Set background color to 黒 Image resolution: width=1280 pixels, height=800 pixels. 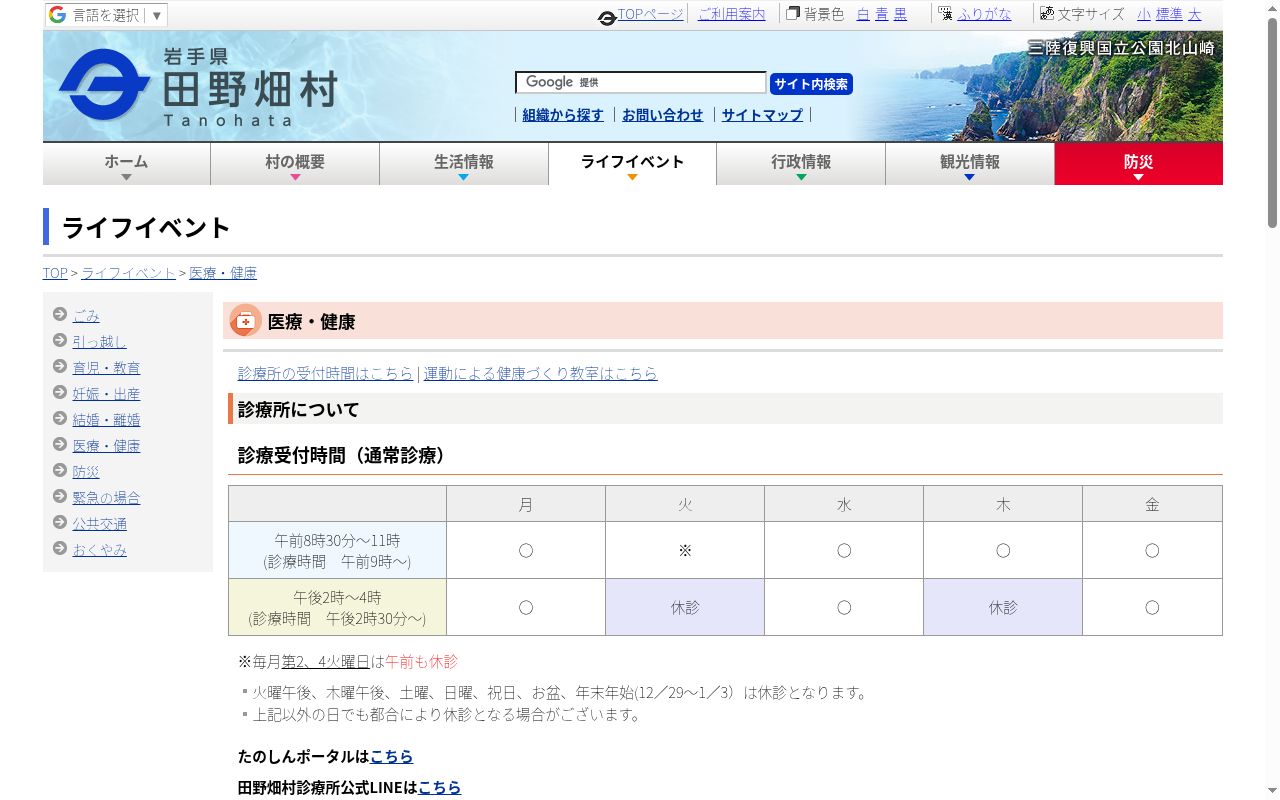900,14
